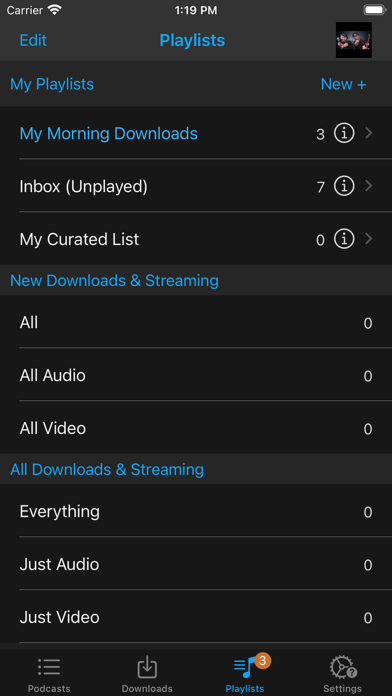
Task: Create a playlist with New +
Action: [343, 84]
